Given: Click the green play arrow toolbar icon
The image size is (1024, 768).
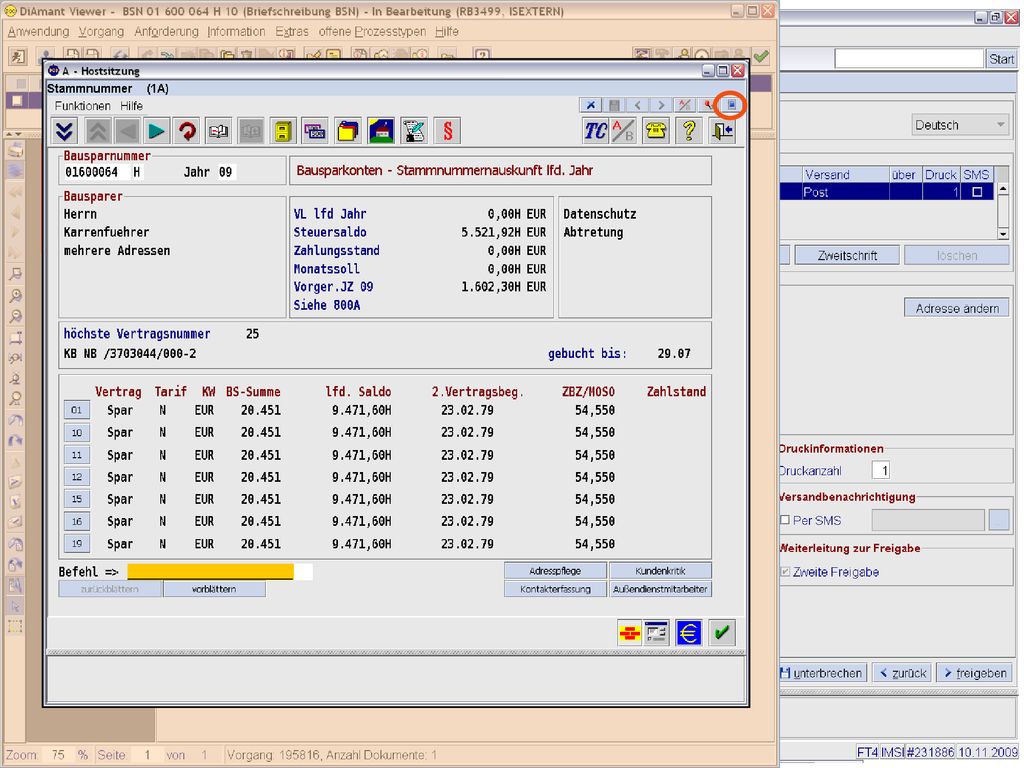Looking at the screenshot, I should [x=157, y=131].
